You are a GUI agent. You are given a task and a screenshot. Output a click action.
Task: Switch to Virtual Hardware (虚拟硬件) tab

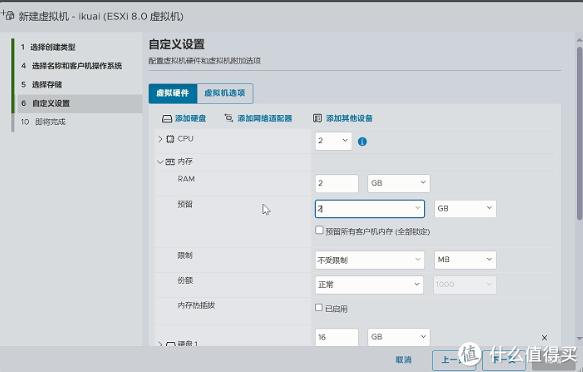tap(173, 93)
